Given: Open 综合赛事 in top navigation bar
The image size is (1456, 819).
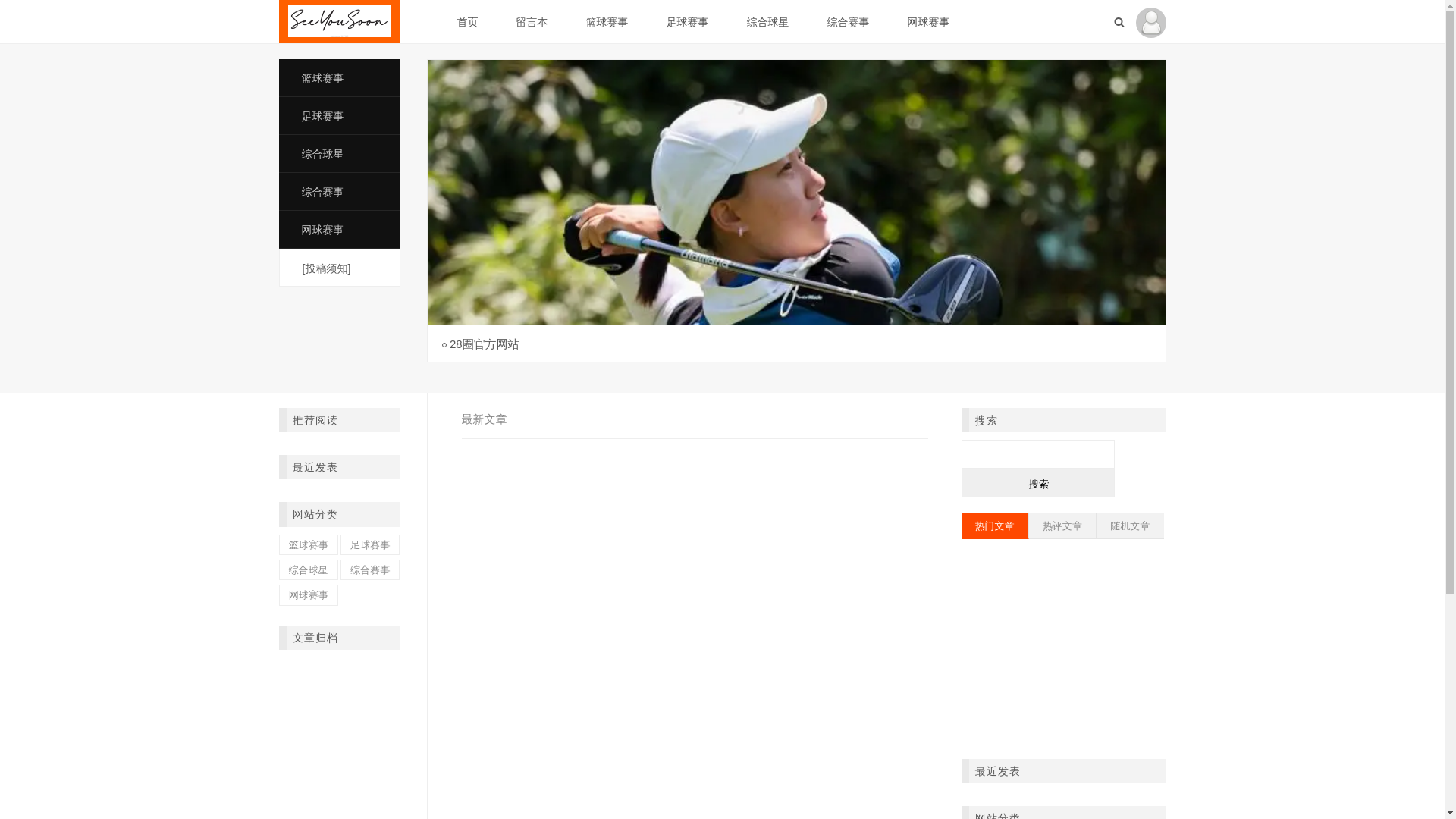Looking at the screenshot, I should coord(848,22).
